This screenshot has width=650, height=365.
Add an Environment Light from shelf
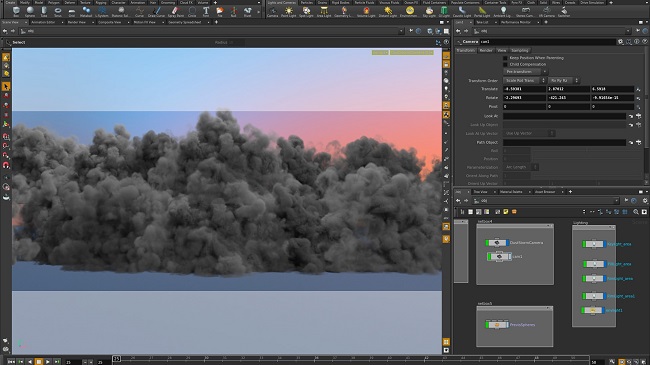(x=410, y=12)
